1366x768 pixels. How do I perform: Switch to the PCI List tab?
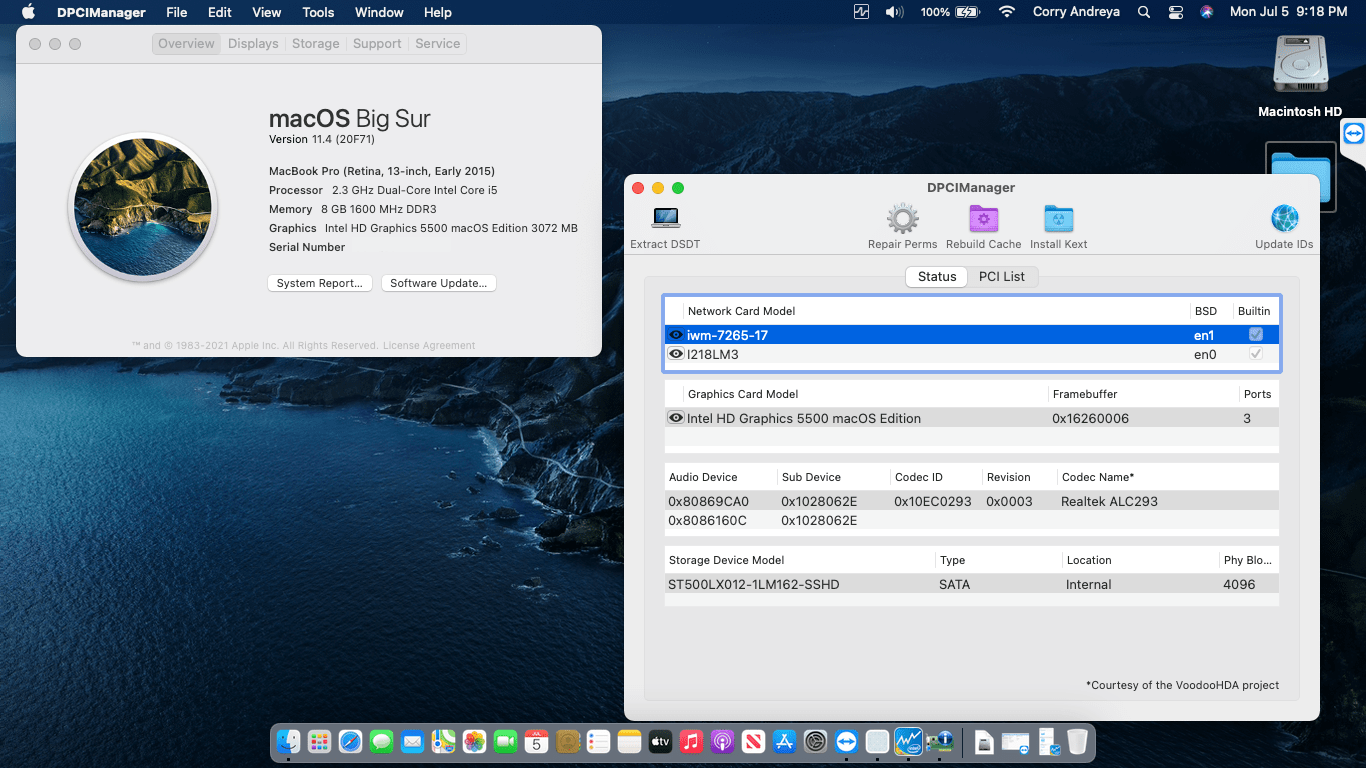click(1001, 277)
